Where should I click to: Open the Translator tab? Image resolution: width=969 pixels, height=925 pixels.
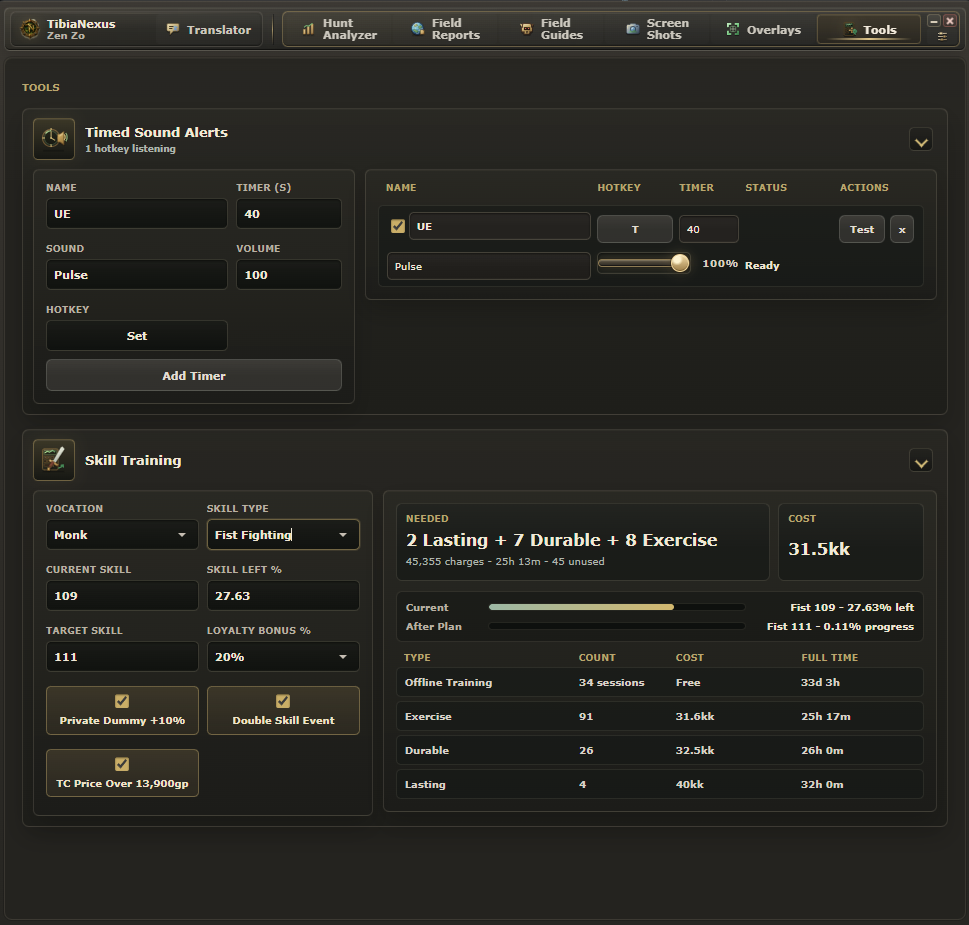pos(209,29)
